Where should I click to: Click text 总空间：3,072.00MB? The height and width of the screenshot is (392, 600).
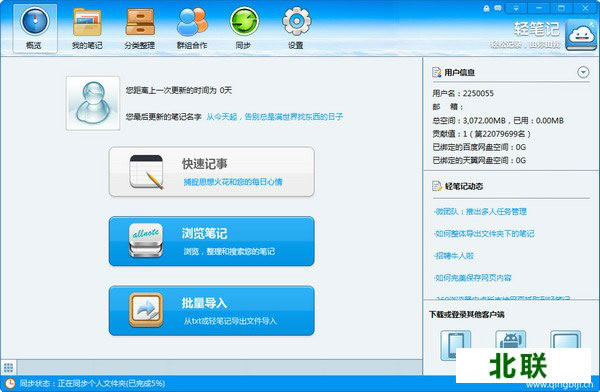[x=469, y=121]
